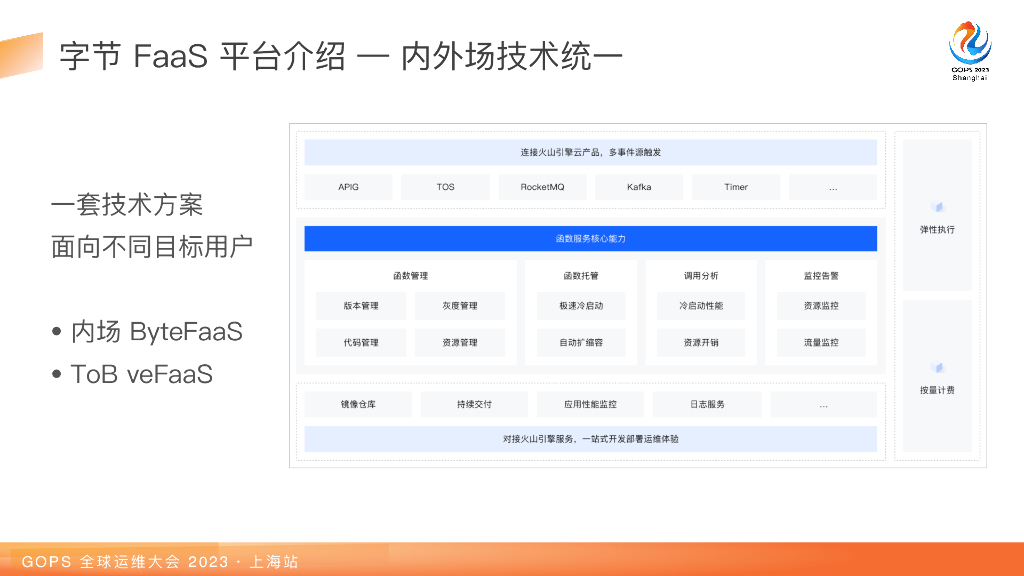Click the ToB veFaaS bullet
Viewport: 1024px width, 576px height.
tap(133, 374)
